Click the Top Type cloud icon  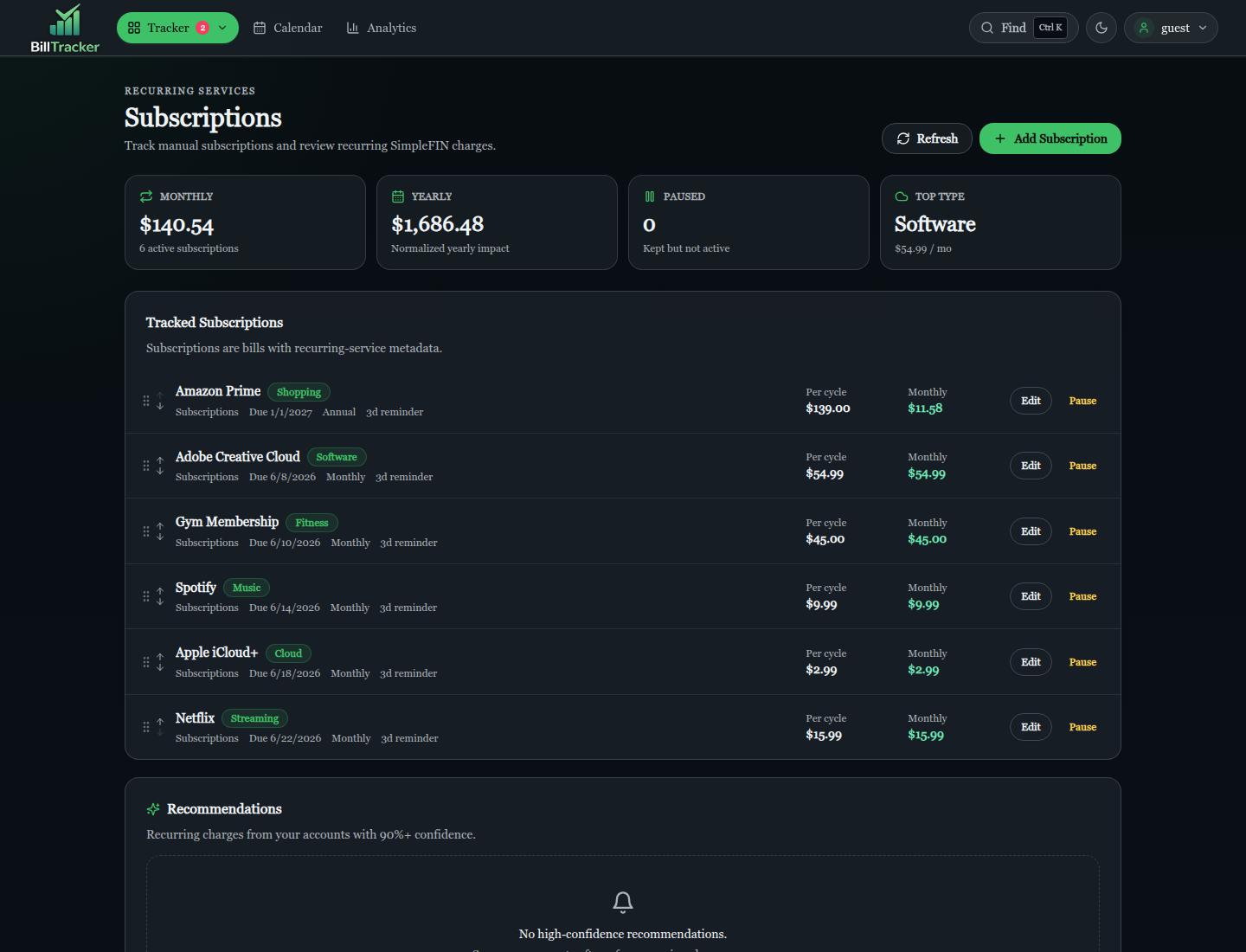902,196
